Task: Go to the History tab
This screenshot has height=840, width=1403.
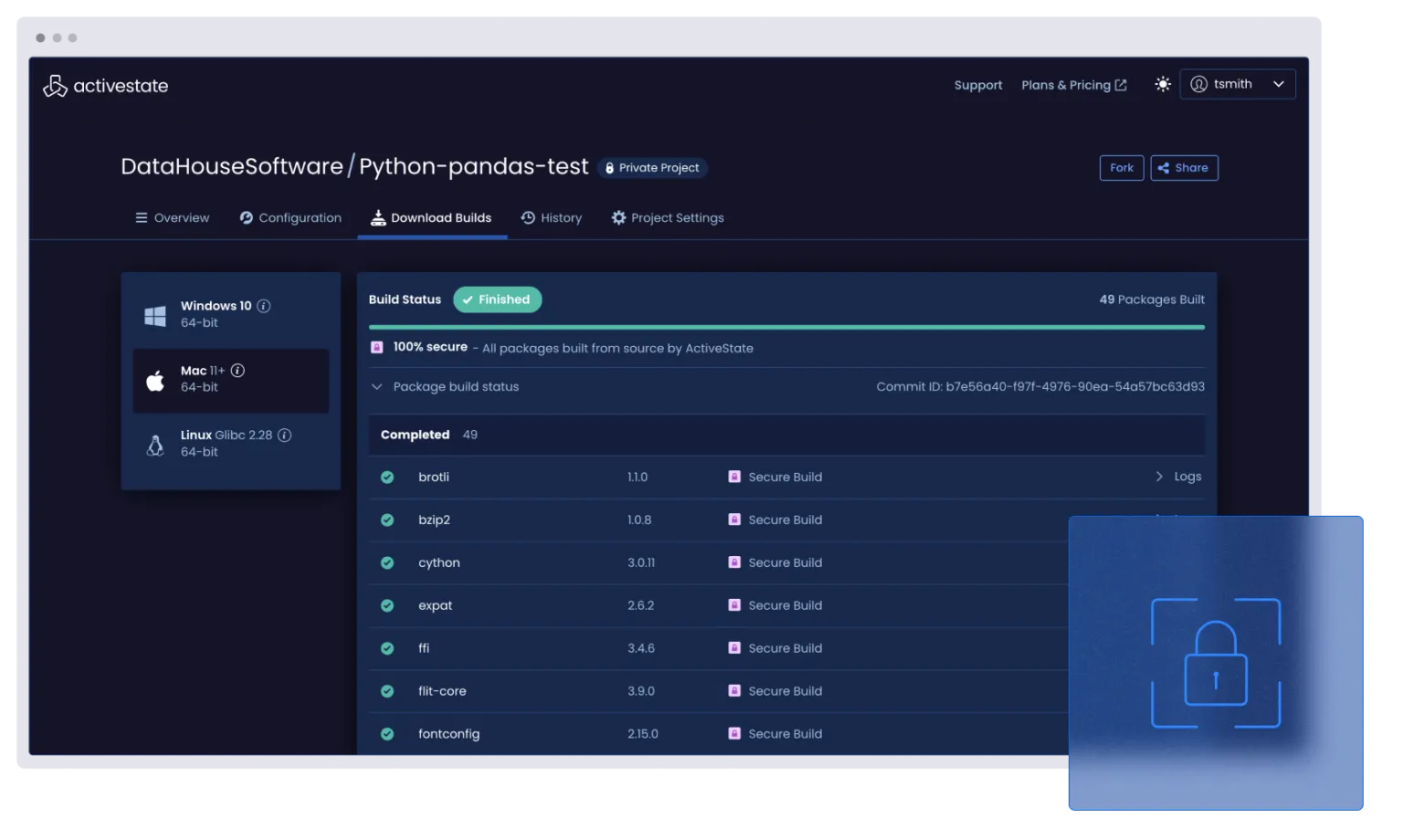Action: coord(551,217)
